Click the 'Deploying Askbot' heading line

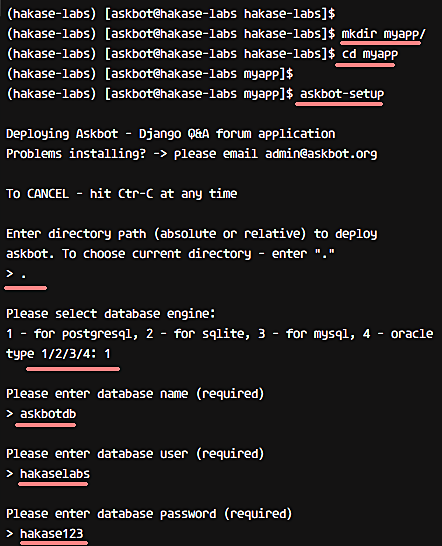pyautogui.click(x=171, y=134)
